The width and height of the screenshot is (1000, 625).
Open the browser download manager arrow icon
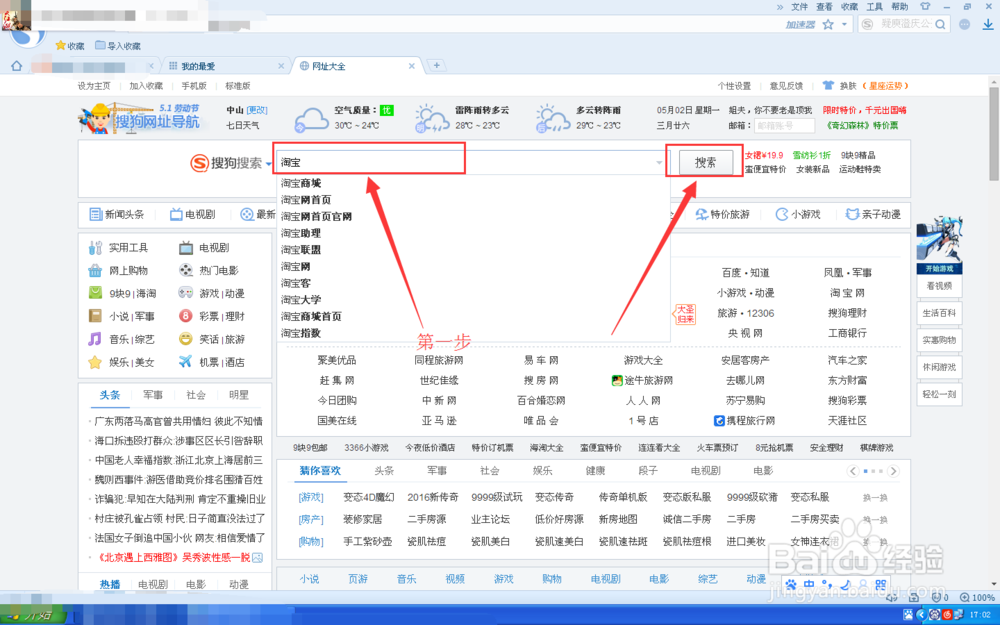pos(989,25)
